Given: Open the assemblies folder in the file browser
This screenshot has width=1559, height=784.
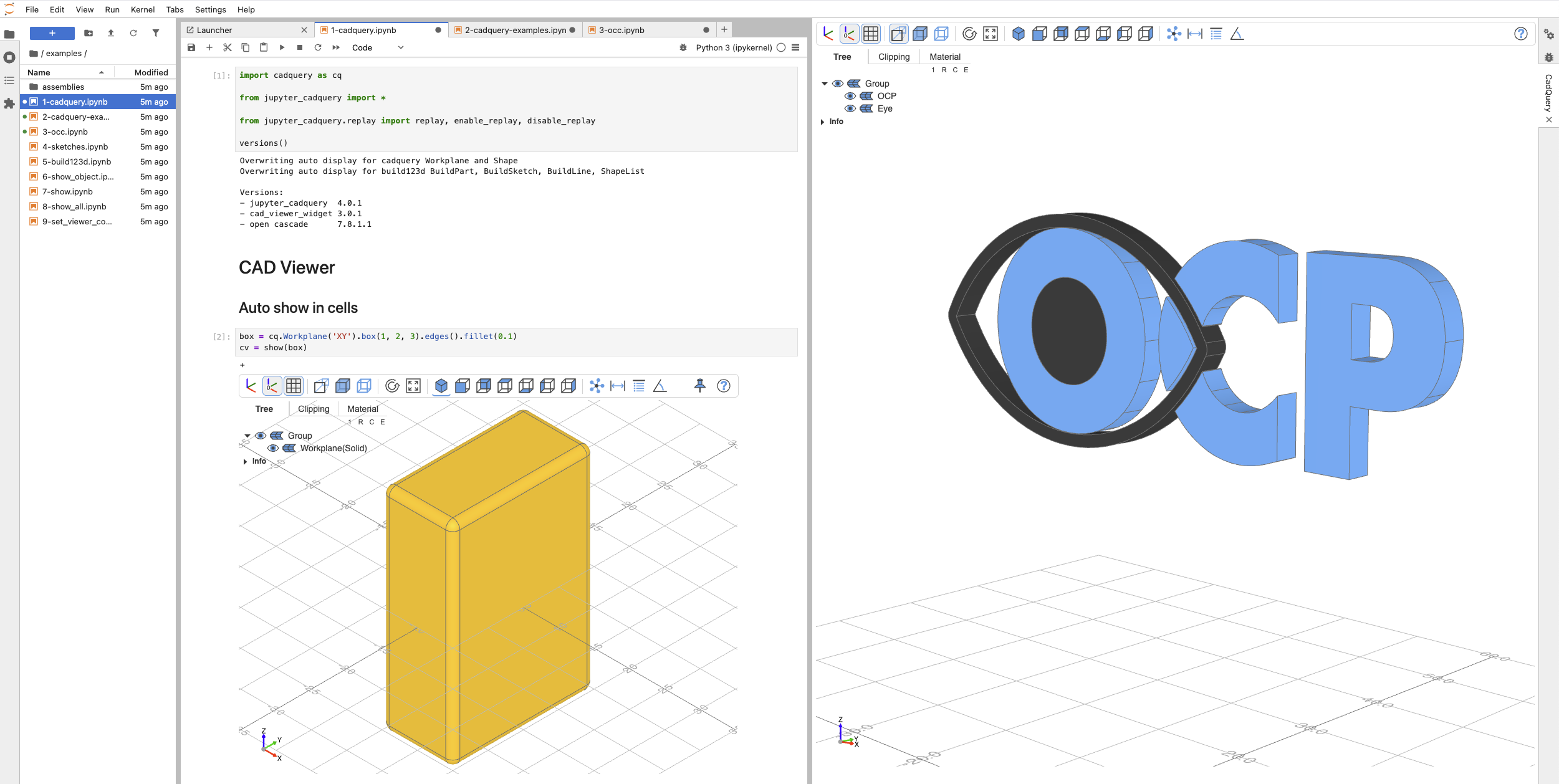Looking at the screenshot, I should [63, 87].
